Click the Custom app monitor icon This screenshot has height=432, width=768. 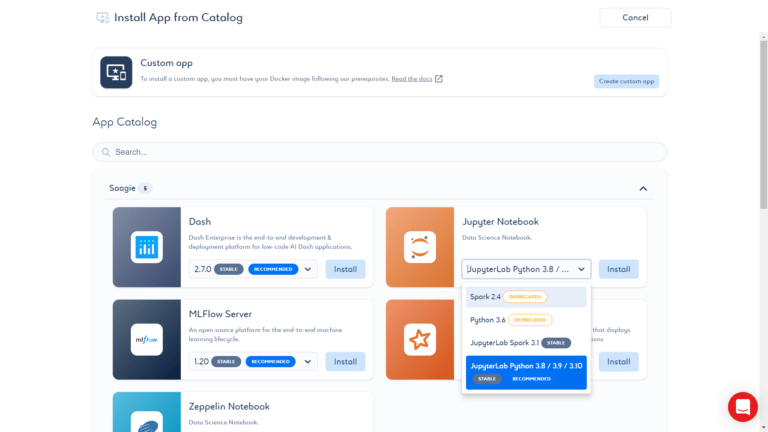point(116,72)
